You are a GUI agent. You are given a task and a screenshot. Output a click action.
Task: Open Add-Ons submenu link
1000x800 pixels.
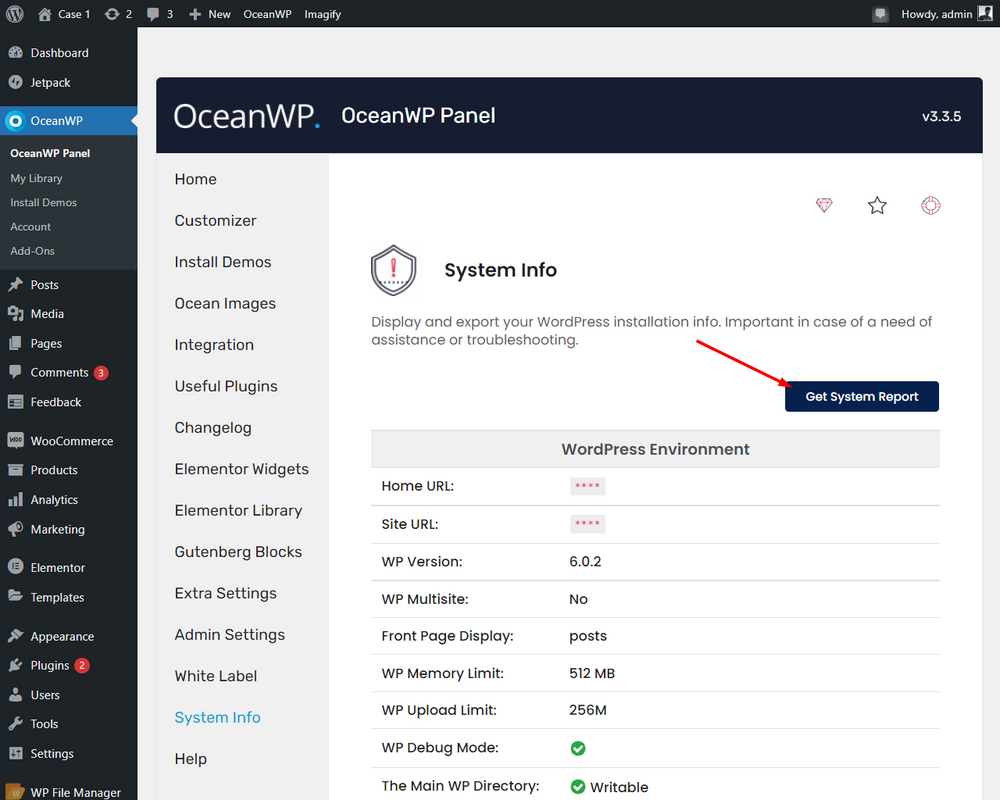coord(33,251)
